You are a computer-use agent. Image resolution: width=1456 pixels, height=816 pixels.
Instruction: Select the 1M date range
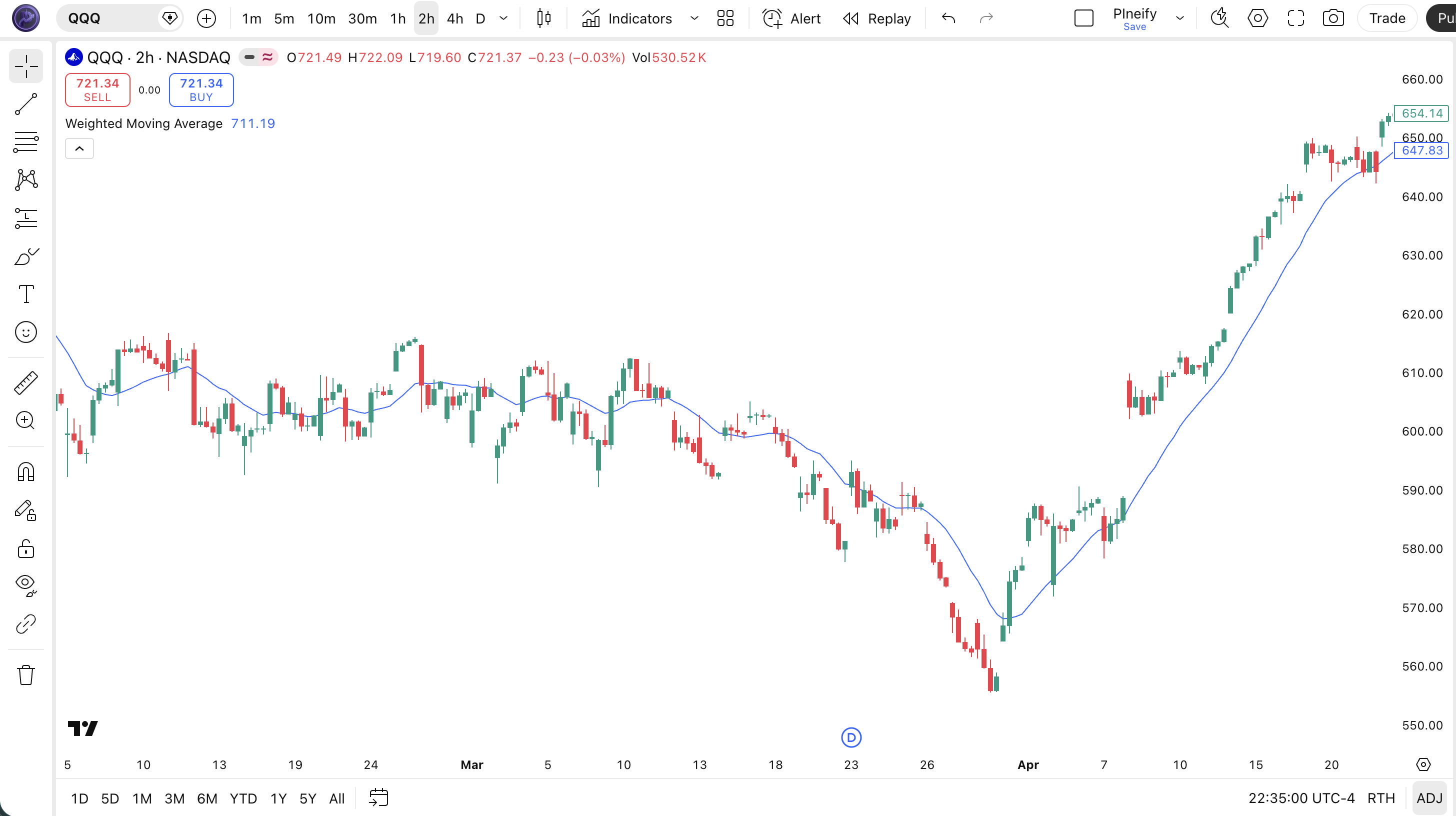(142, 798)
